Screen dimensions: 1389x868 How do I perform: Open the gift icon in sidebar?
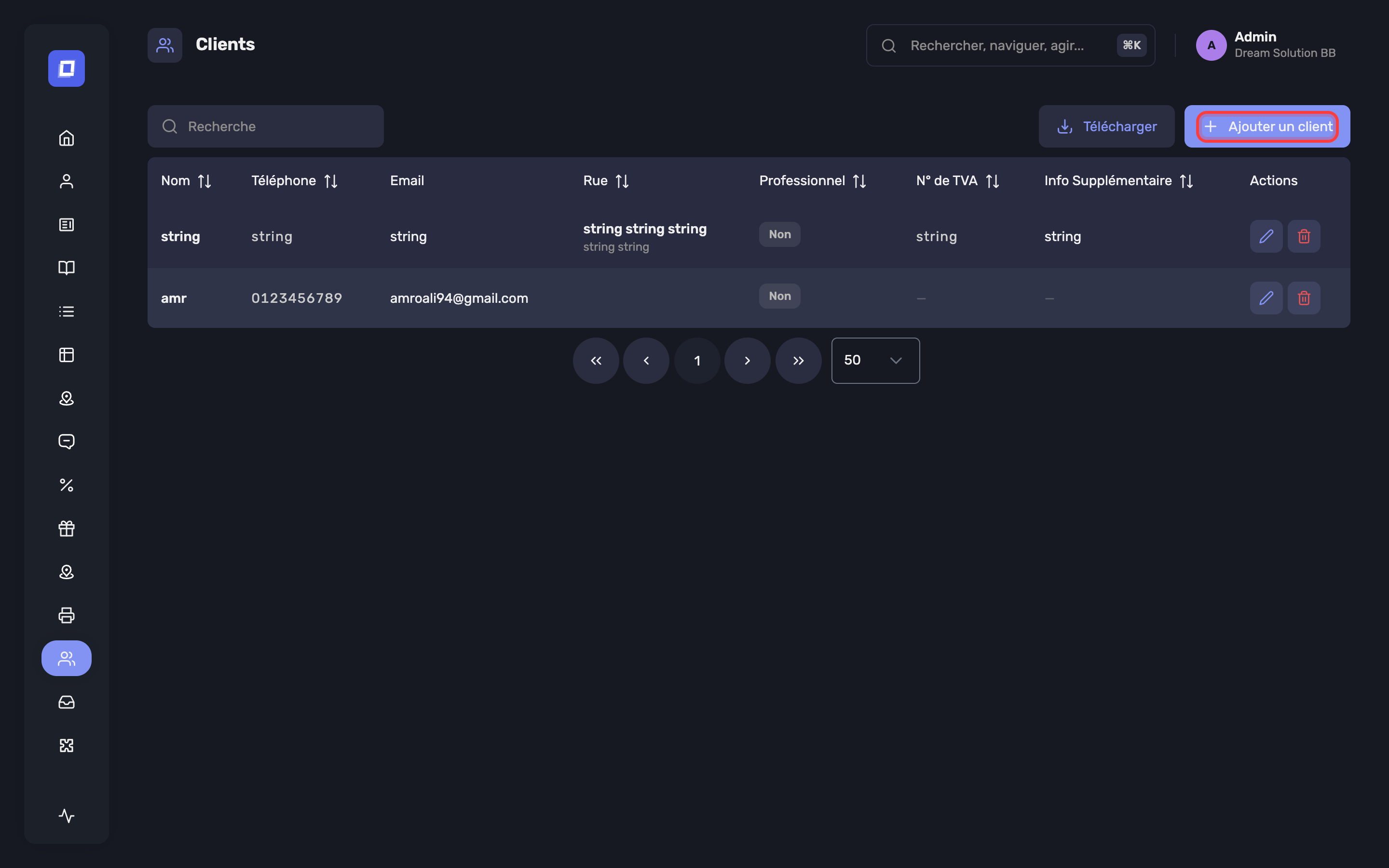pos(67,528)
